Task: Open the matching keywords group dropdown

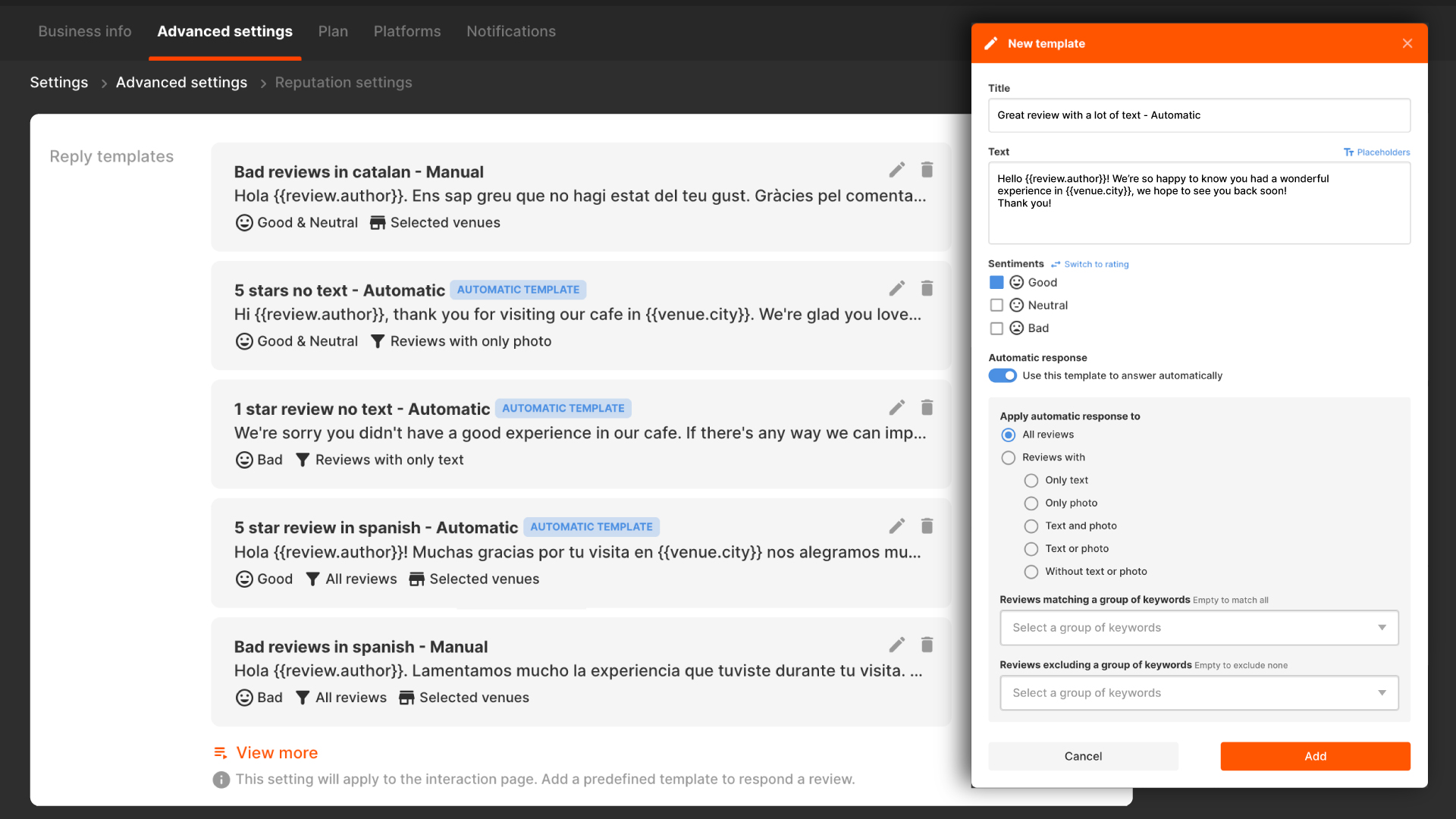Action: pyautogui.click(x=1199, y=628)
